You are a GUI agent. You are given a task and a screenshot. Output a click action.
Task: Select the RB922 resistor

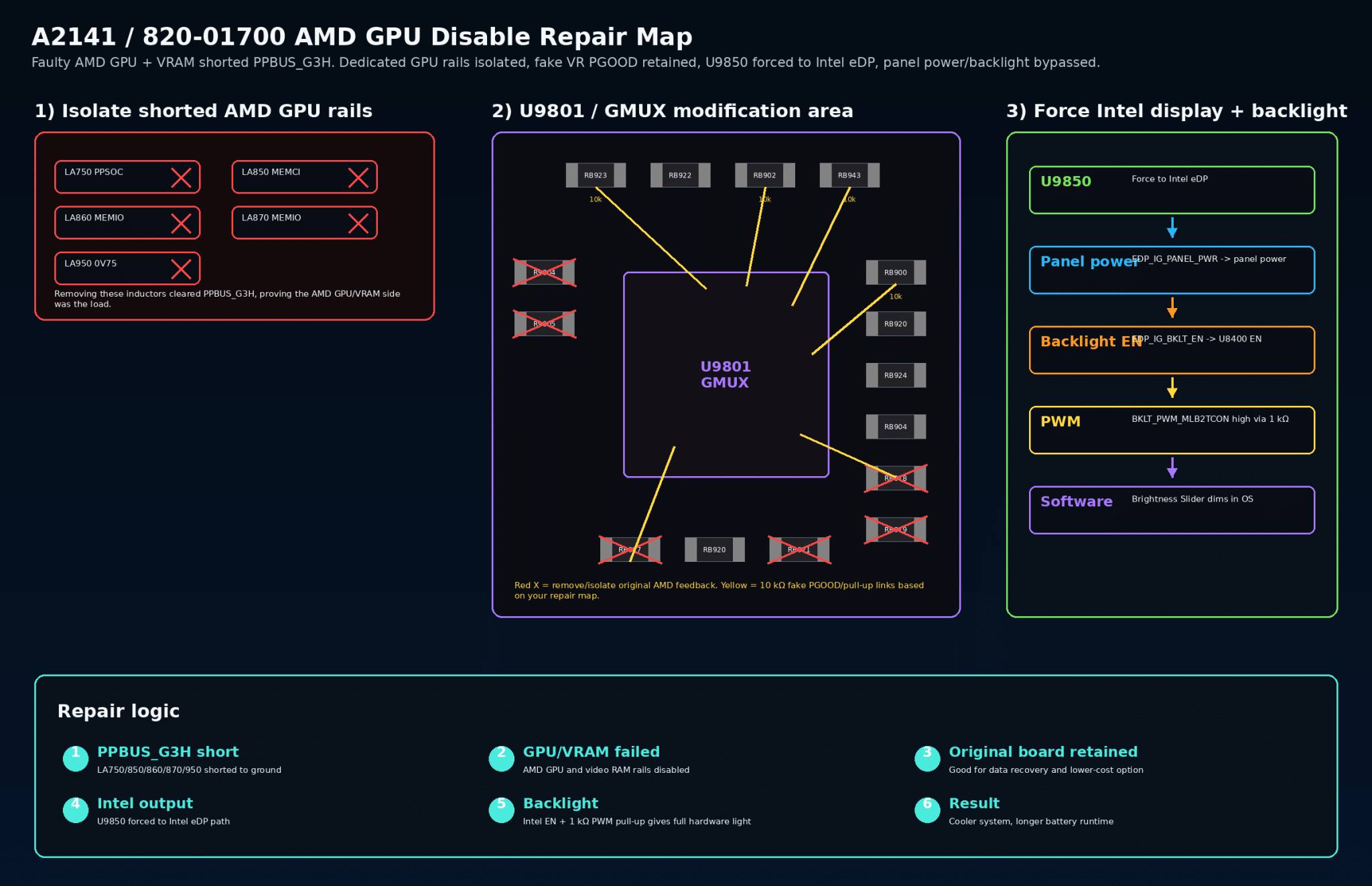(x=680, y=175)
